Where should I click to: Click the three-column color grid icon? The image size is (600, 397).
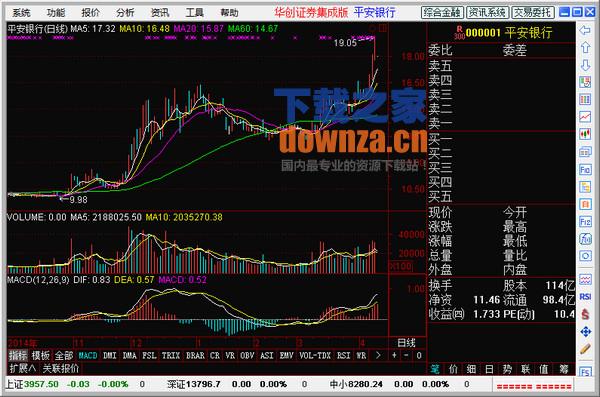click(585, 100)
